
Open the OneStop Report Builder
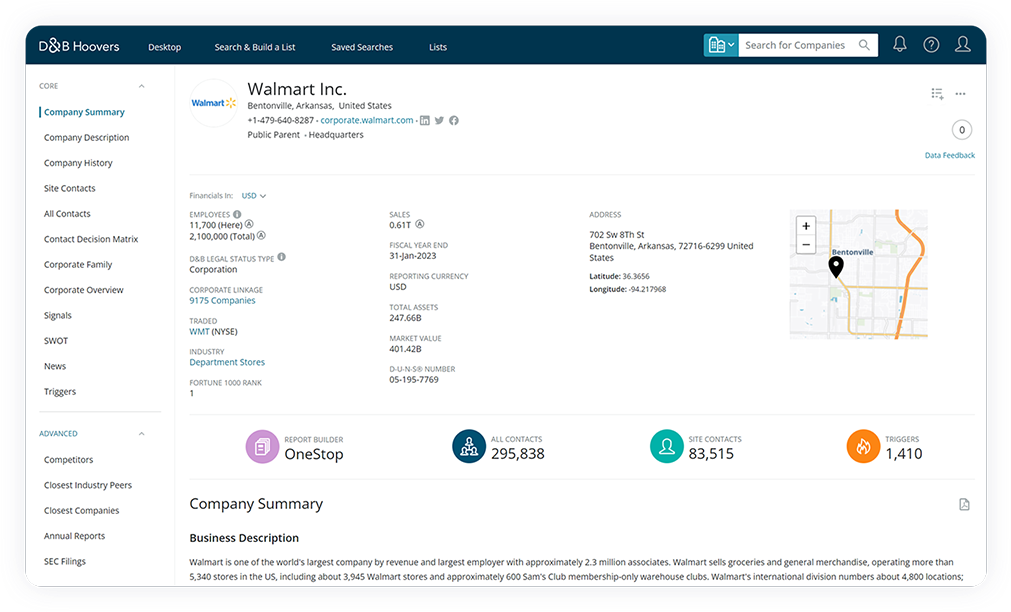click(x=263, y=447)
